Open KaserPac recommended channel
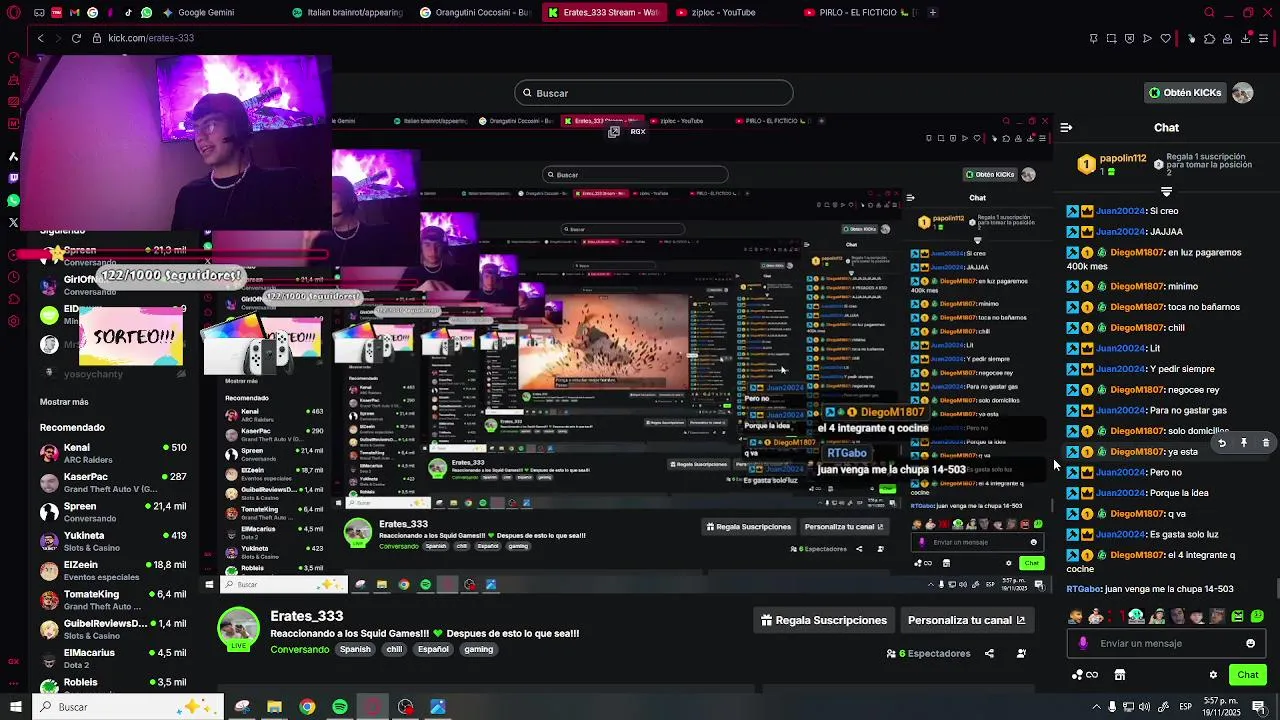Image resolution: width=1280 pixels, height=720 pixels. coord(112,483)
